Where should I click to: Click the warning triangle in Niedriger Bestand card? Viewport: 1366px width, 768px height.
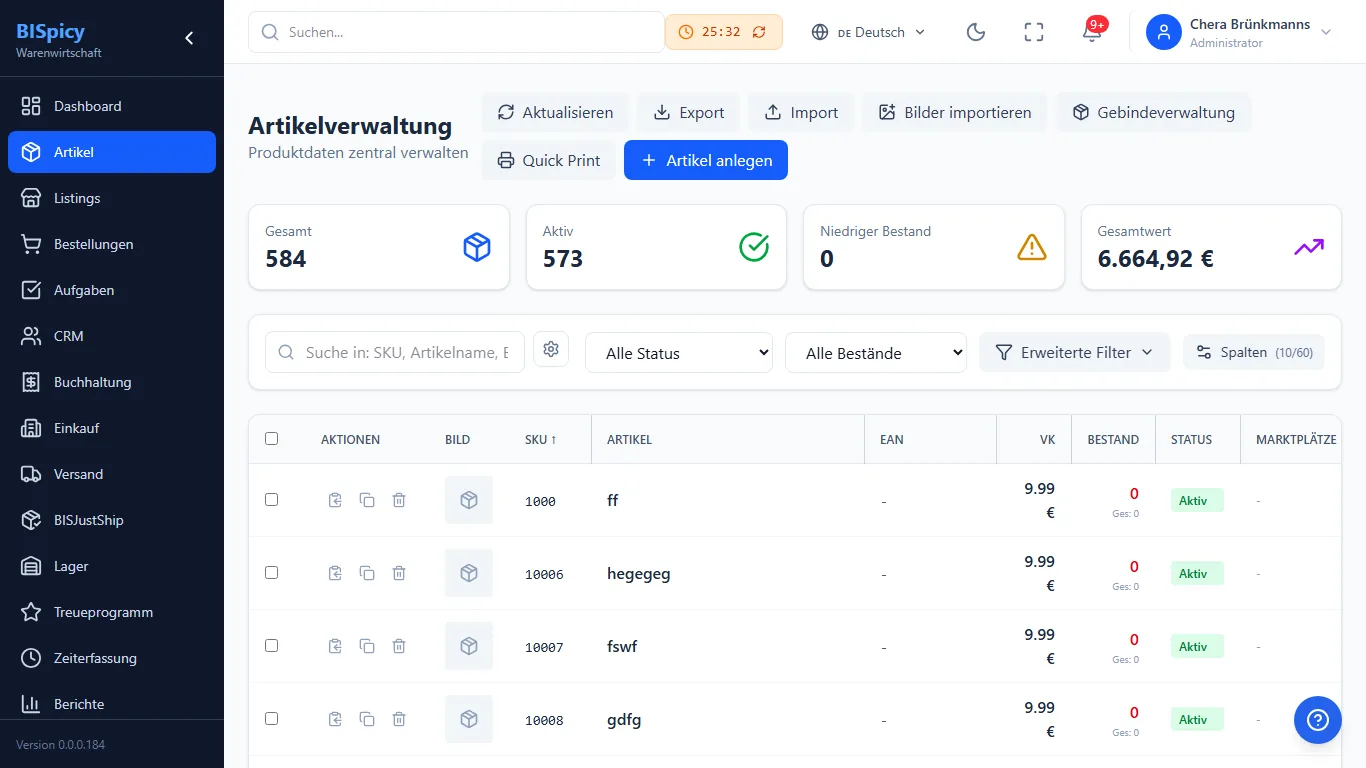point(1032,247)
